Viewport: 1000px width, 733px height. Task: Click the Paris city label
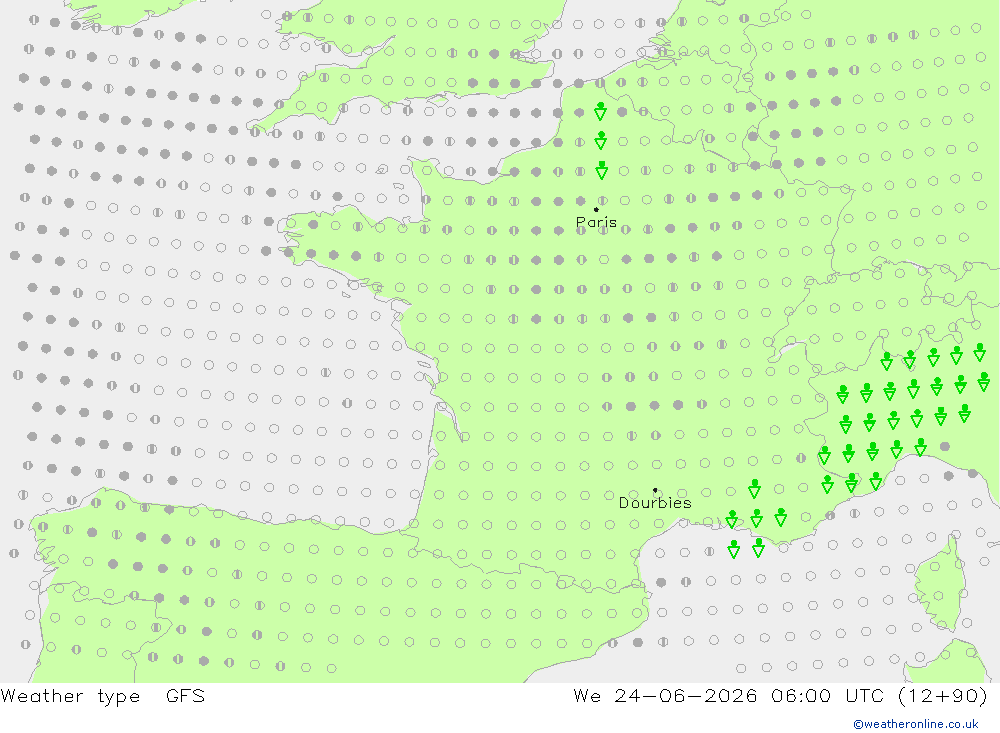596,222
